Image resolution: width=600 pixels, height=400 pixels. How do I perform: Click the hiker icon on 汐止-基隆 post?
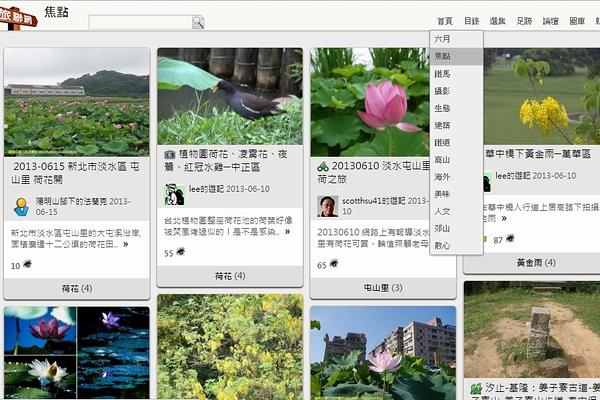pyautogui.click(x=476, y=388)
